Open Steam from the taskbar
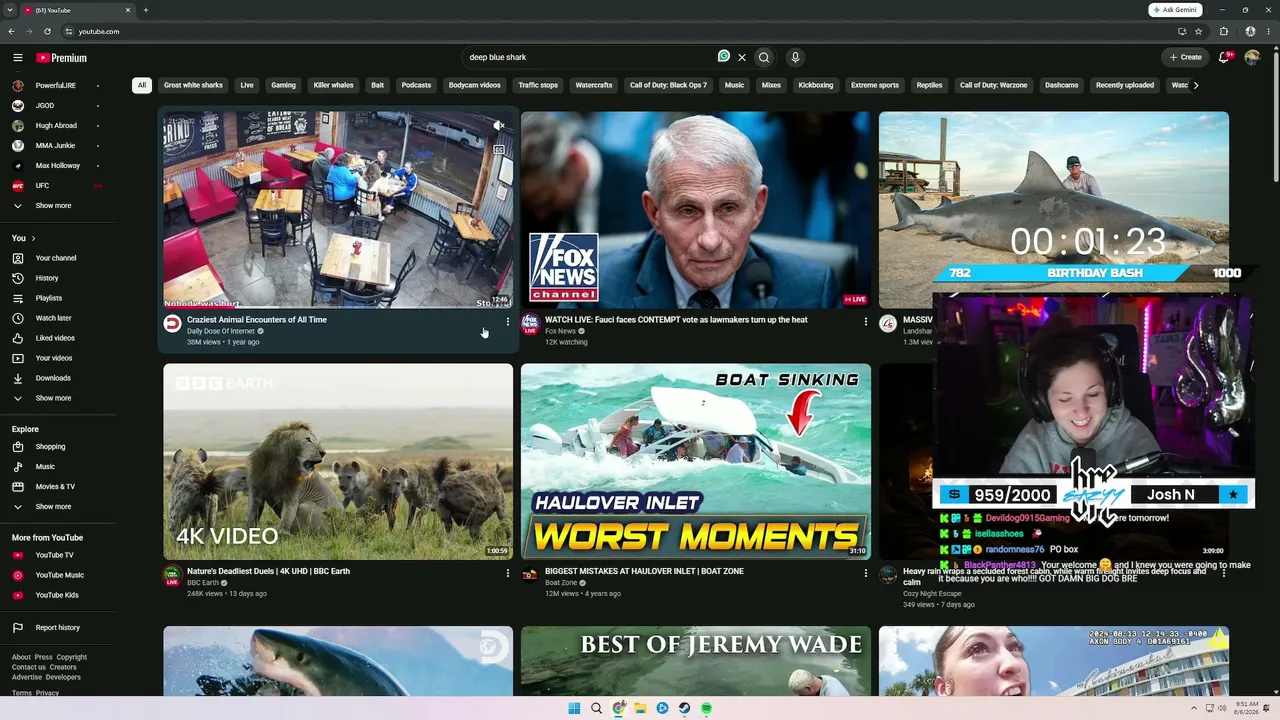This screenshot has height=720, width=1280. coord(684,708)
